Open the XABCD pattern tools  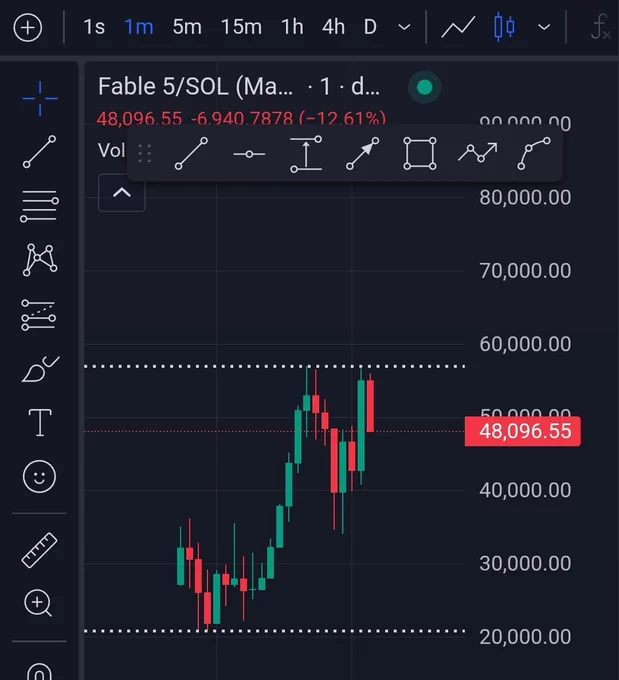(x=39, y=260)
